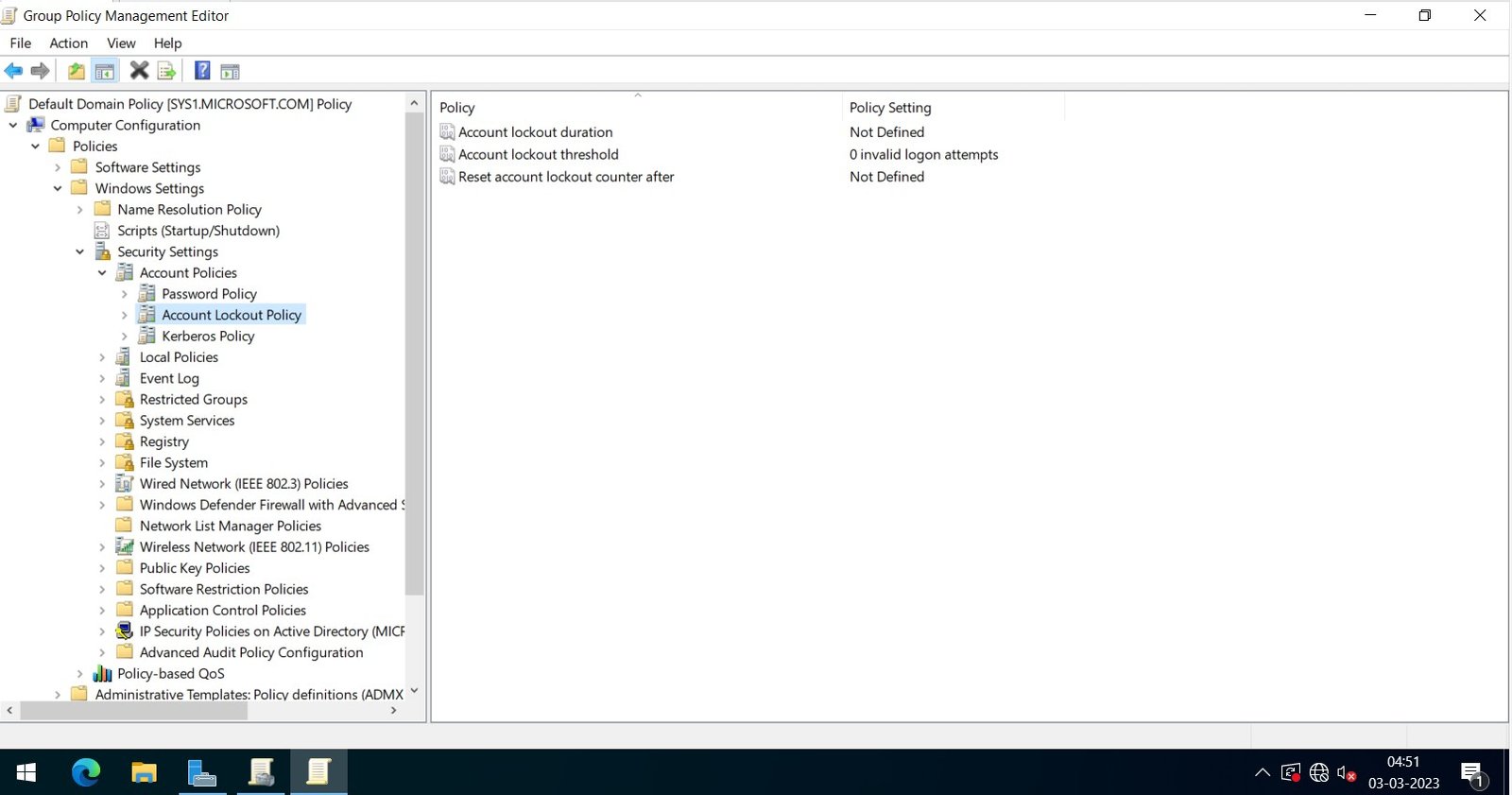
Task: Click the Scripts (Startup/Shutdown) icon
Action: coord(102,230)
